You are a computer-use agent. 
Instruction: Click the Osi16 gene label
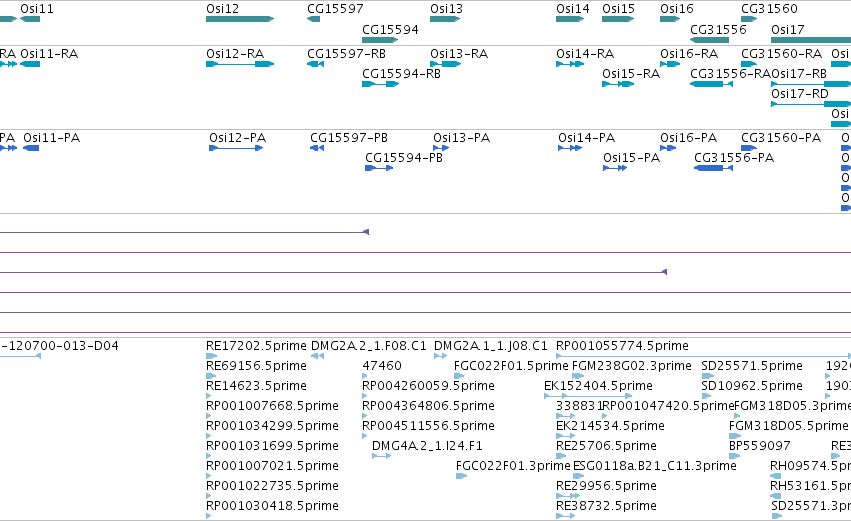tap(677, 9)
